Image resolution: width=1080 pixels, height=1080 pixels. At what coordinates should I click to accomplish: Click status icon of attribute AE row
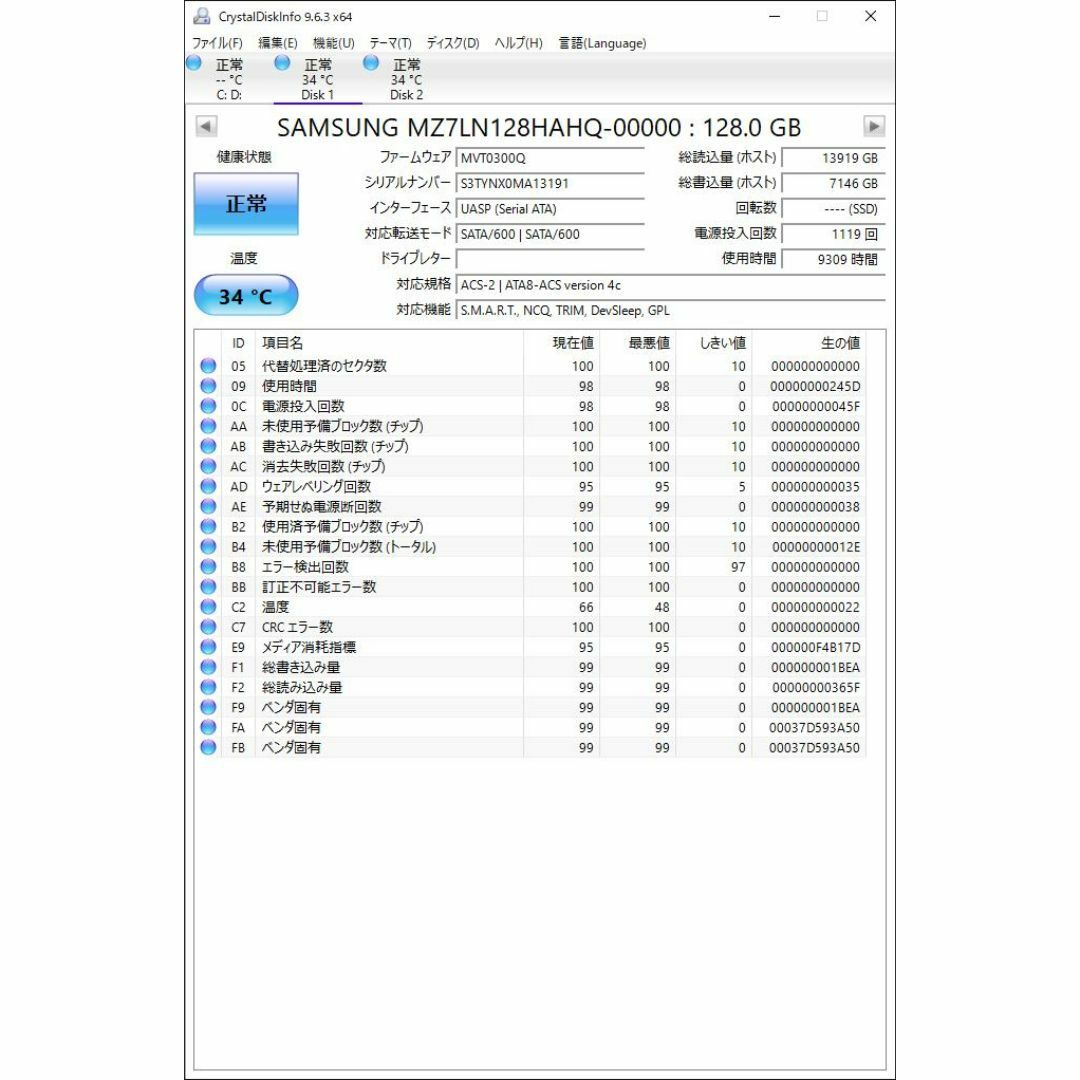pos(208,506)
